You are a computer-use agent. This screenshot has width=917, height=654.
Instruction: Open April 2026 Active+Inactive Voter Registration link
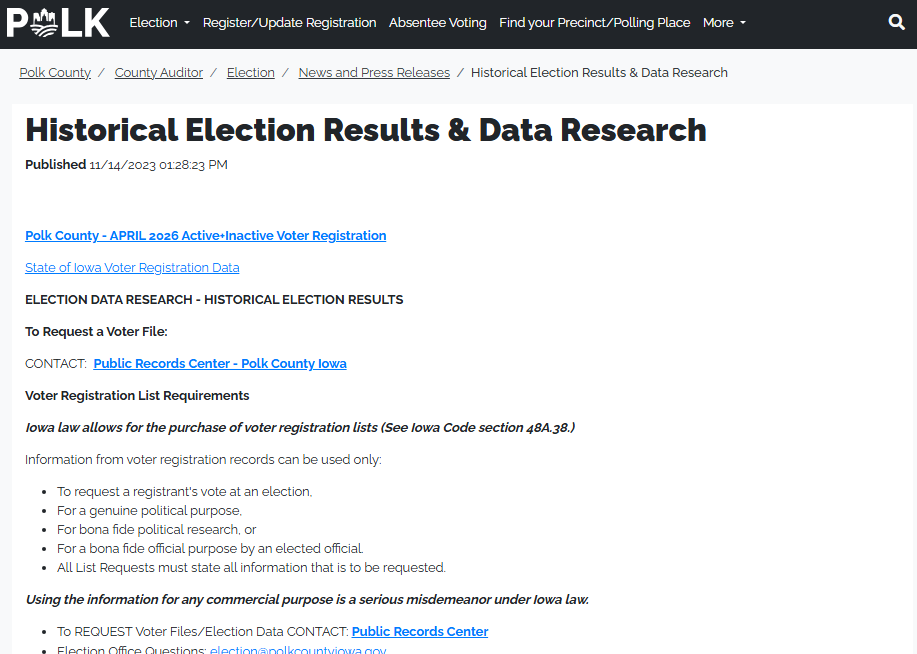pyautogui.click(x=205, y=236)
